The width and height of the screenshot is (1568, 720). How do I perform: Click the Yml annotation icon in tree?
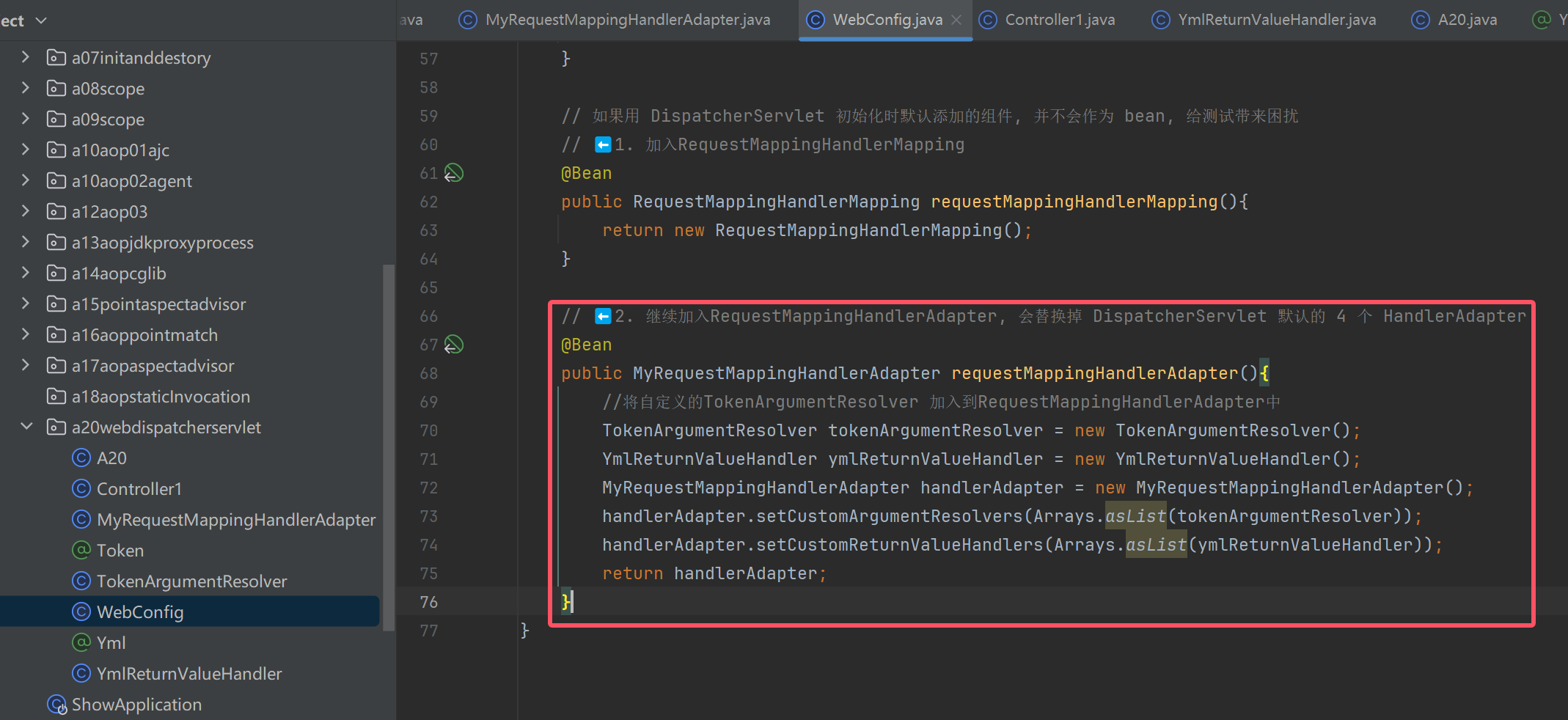pyautogui.click(x=81, y=642)
